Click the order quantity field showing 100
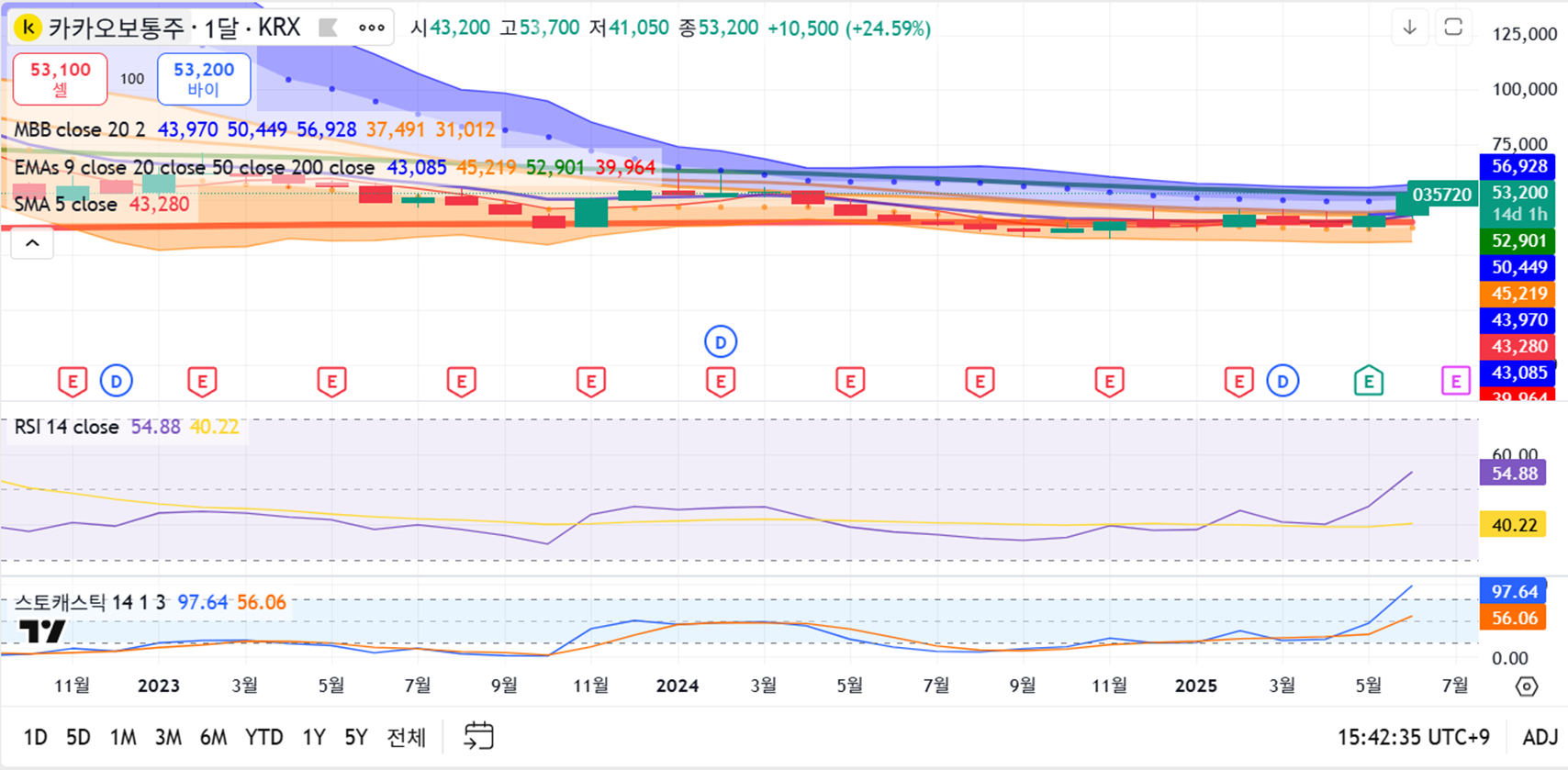 coord(132,79)
